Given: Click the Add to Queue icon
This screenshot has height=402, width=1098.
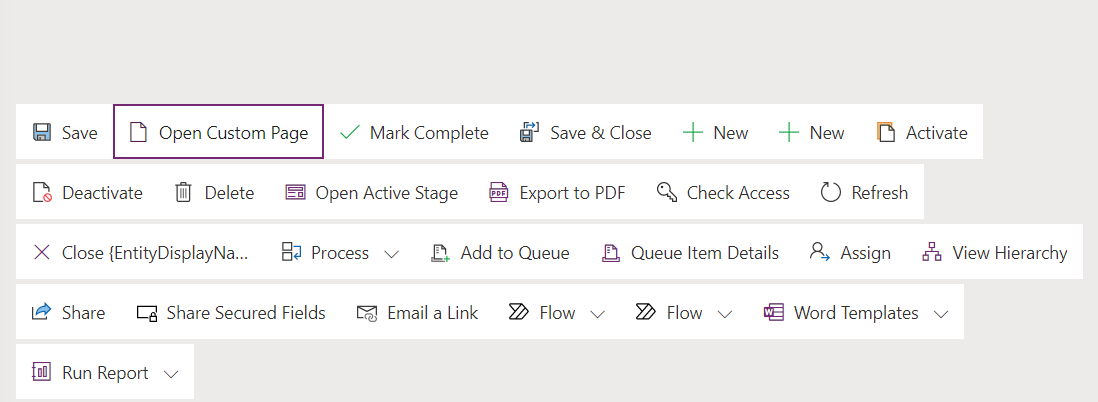Looking at the screenshot, I should (440, 253).
